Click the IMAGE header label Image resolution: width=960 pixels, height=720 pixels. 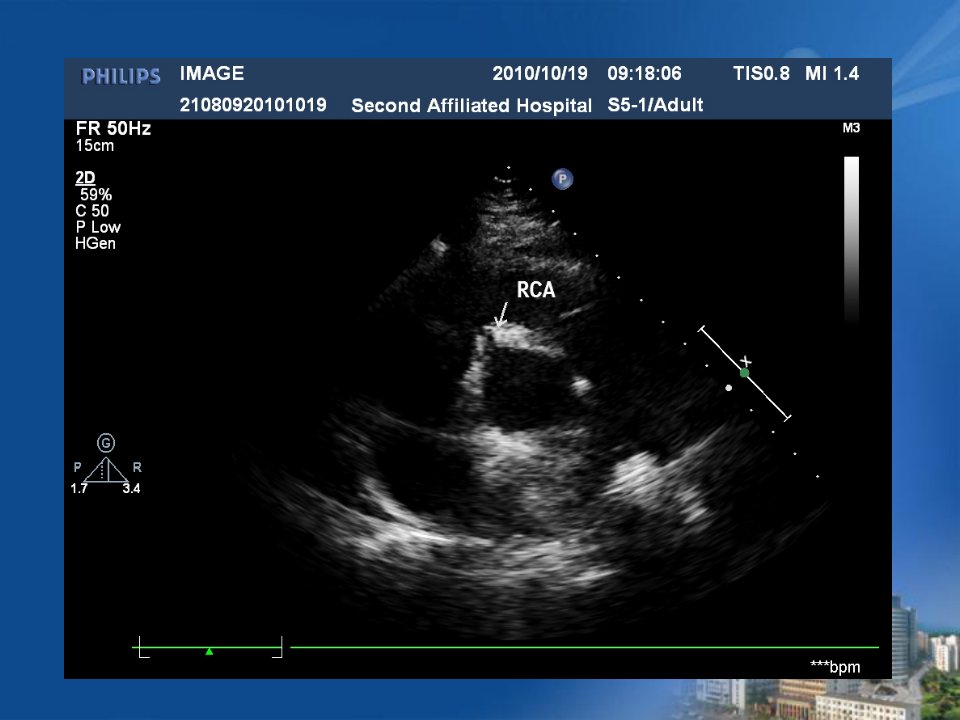click(x=212, y=73)
